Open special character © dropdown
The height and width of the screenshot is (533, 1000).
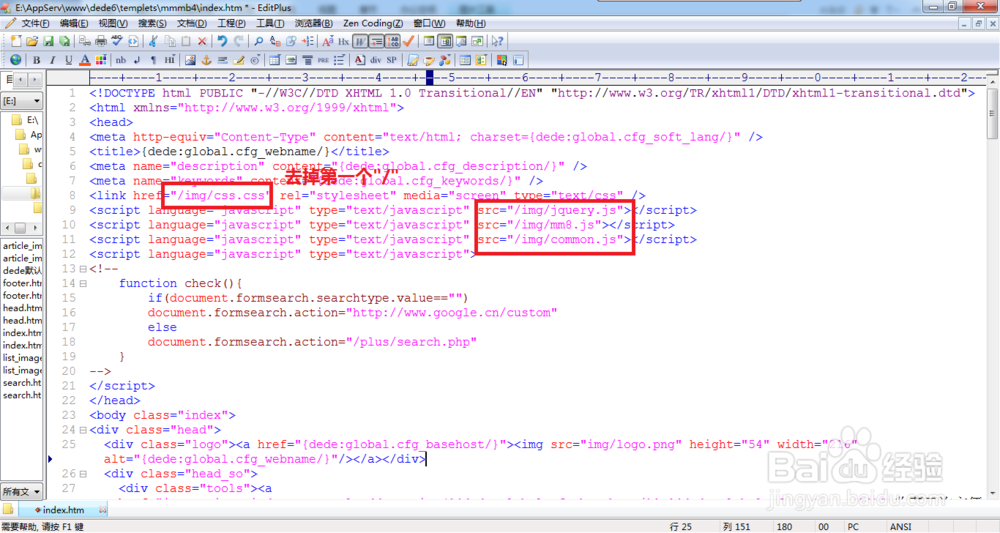pos(255,60)
